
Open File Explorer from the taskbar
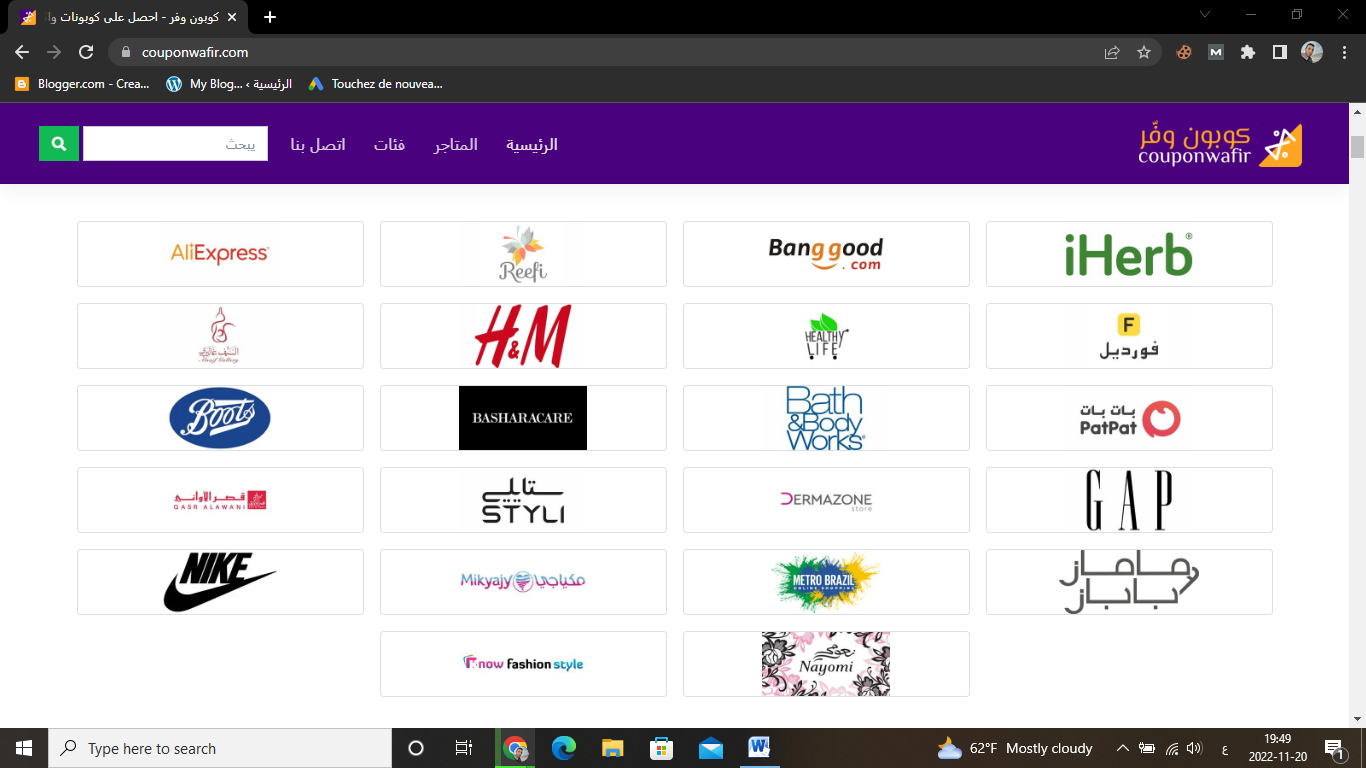point(613,748)
